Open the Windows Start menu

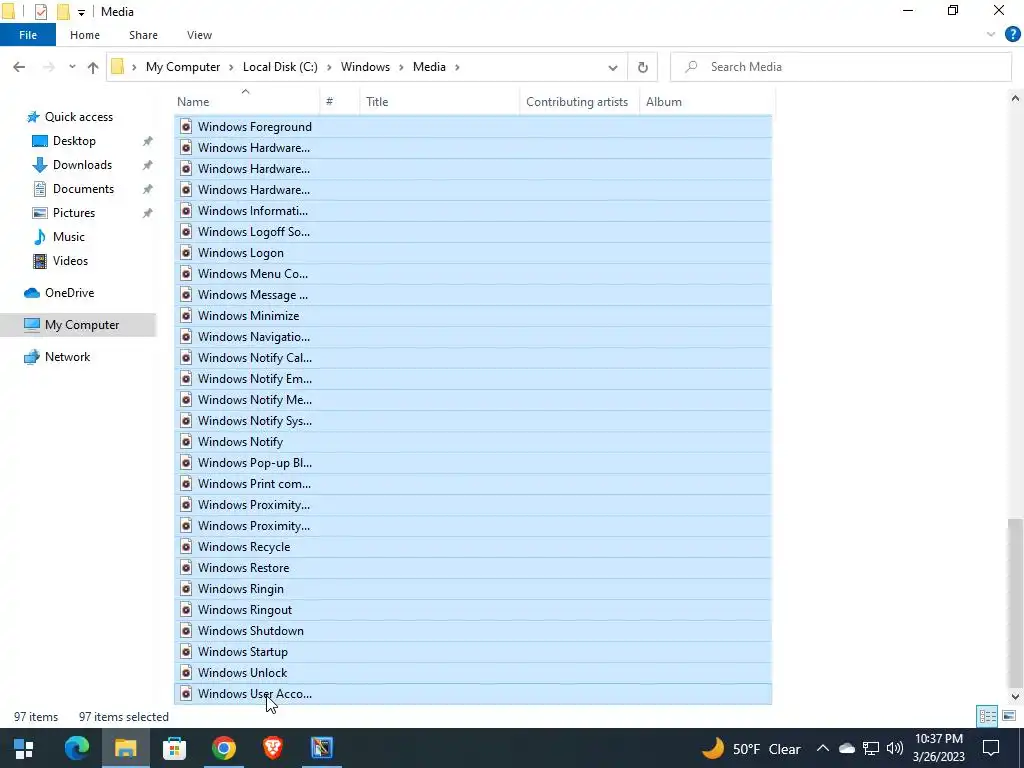[x=24, y=748]
